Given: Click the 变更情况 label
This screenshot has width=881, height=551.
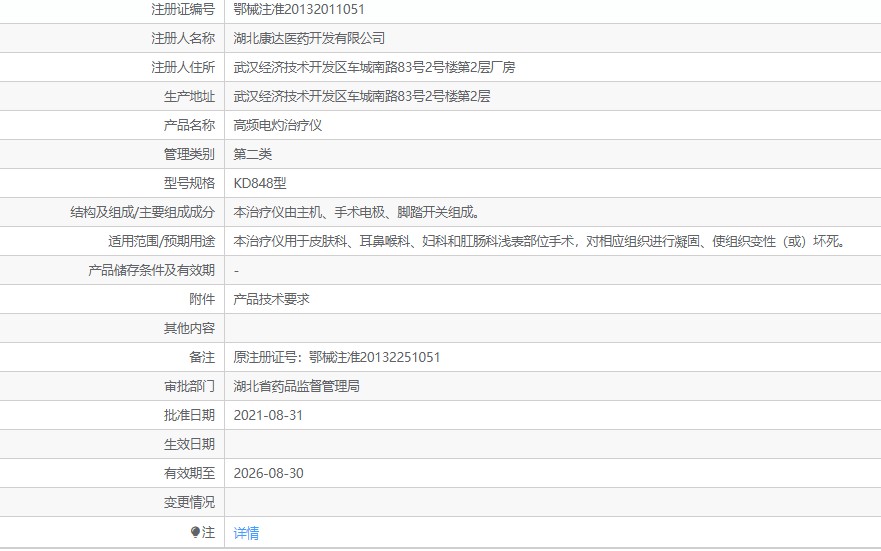Looking at the screenshot, I should 189,502.
